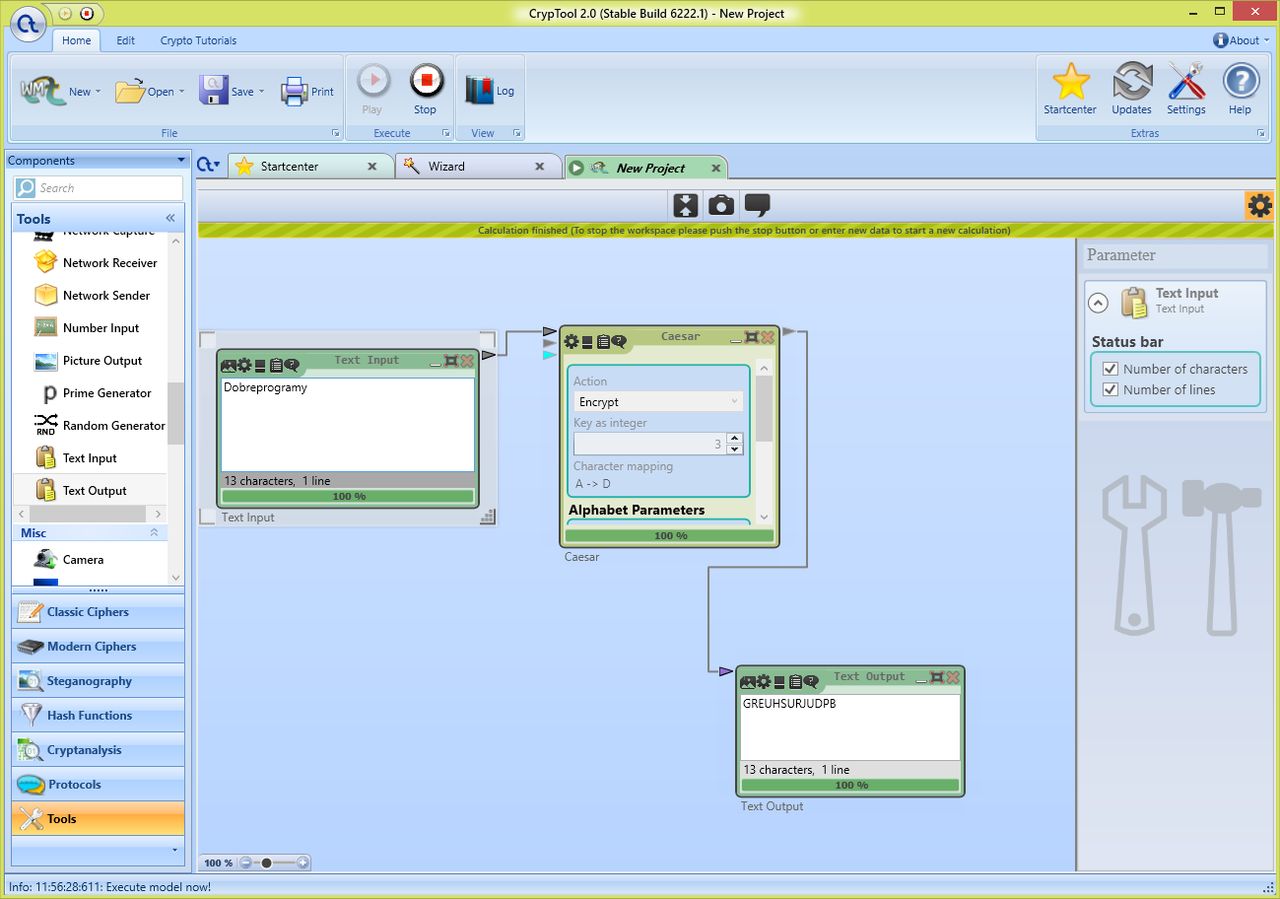Collapse the Text Input parameter section arrow
The image size is (1280, 899).
1098,303
